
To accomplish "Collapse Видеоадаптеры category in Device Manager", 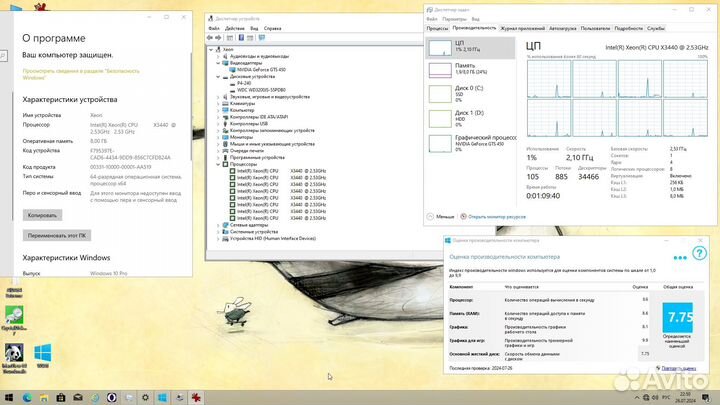I will point(219,63).
